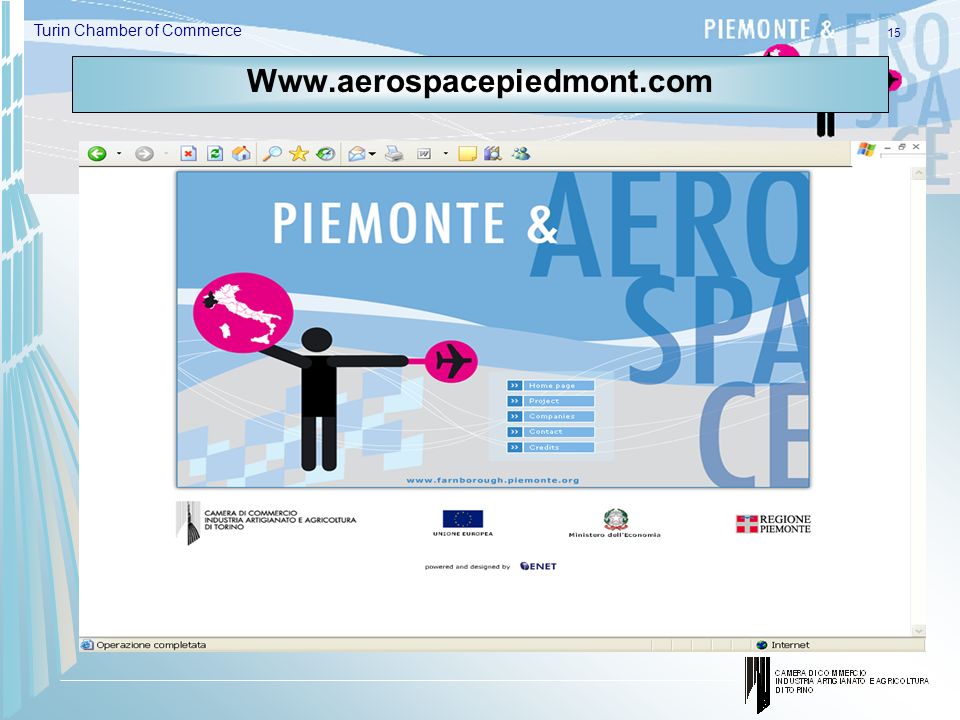Click the Regione Piemonte logo

[773, 524]
